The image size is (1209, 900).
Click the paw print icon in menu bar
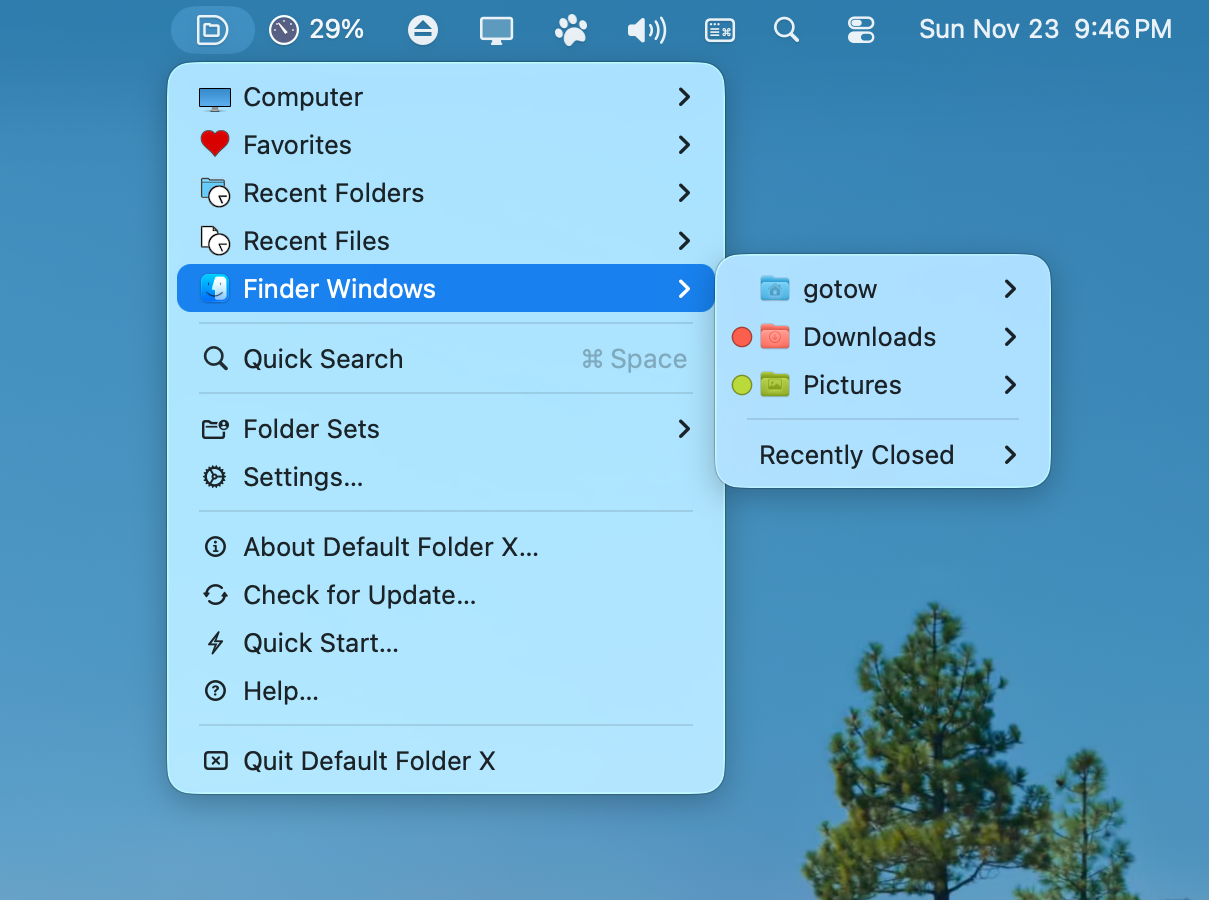tap(571, 30)
